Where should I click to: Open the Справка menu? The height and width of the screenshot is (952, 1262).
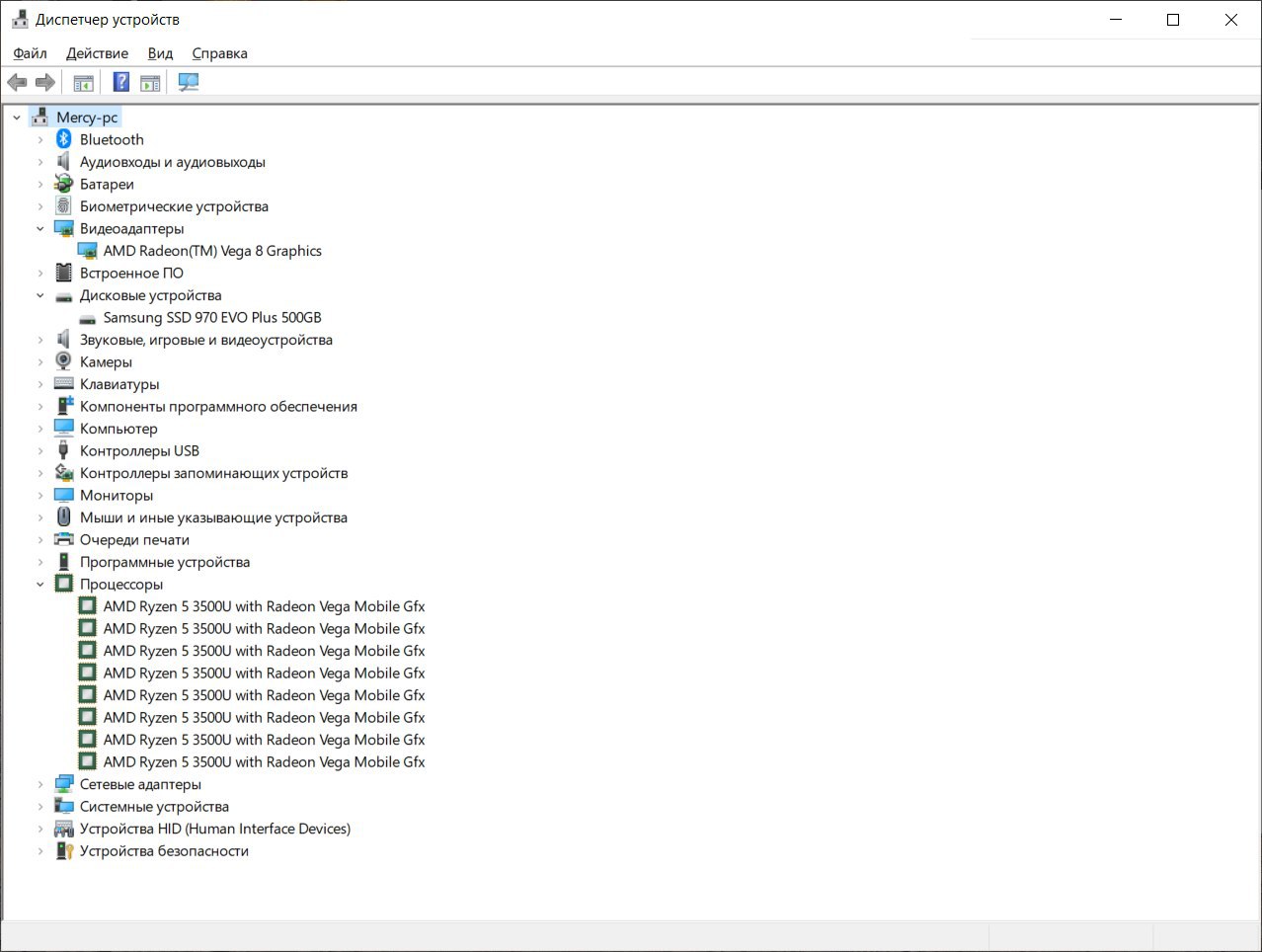(219, 53)
